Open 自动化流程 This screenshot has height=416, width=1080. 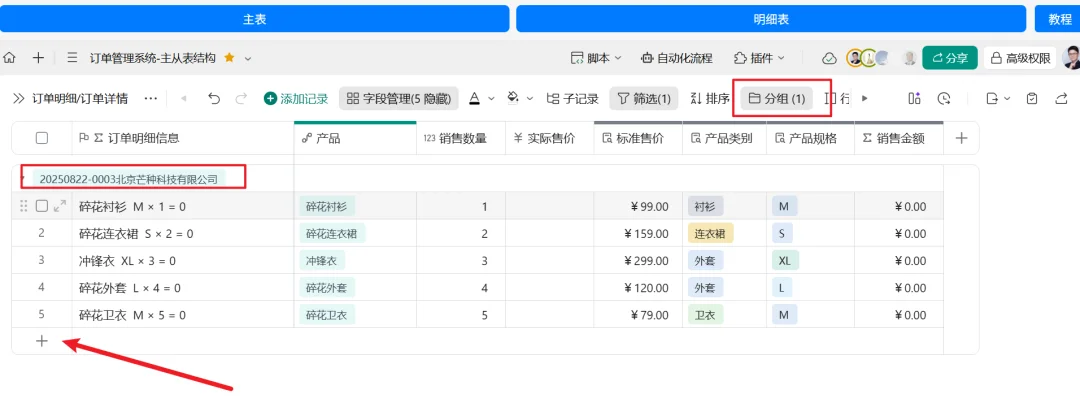[x=676, y=58]
